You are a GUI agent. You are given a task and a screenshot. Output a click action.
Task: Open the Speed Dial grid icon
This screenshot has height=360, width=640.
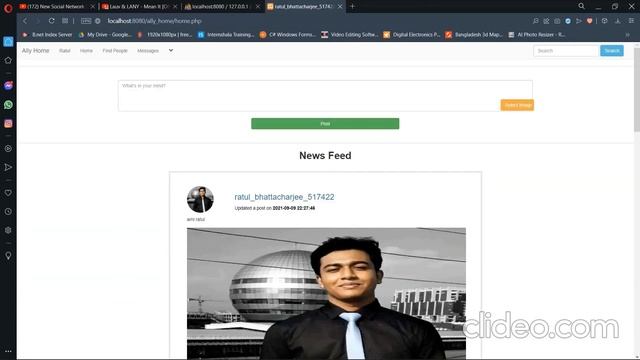click(65, 21)
